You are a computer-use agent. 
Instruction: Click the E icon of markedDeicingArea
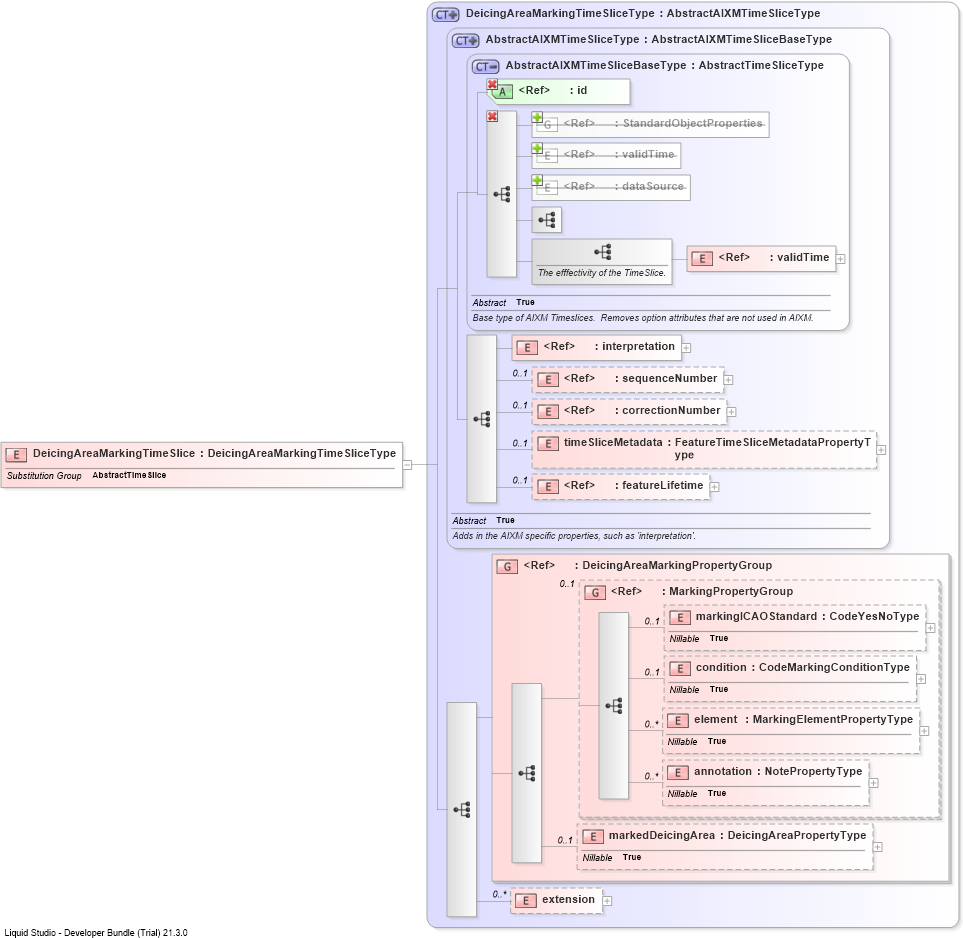593,837
